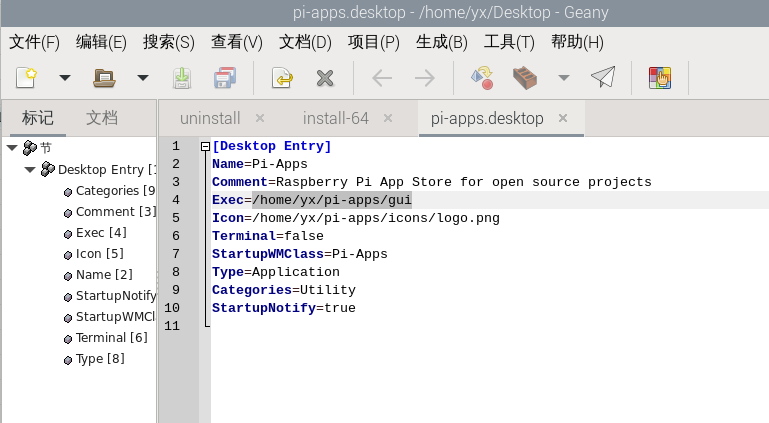The image size is (769, 423).
Task: Click the Build brick icon
Action: click(525, 78)
